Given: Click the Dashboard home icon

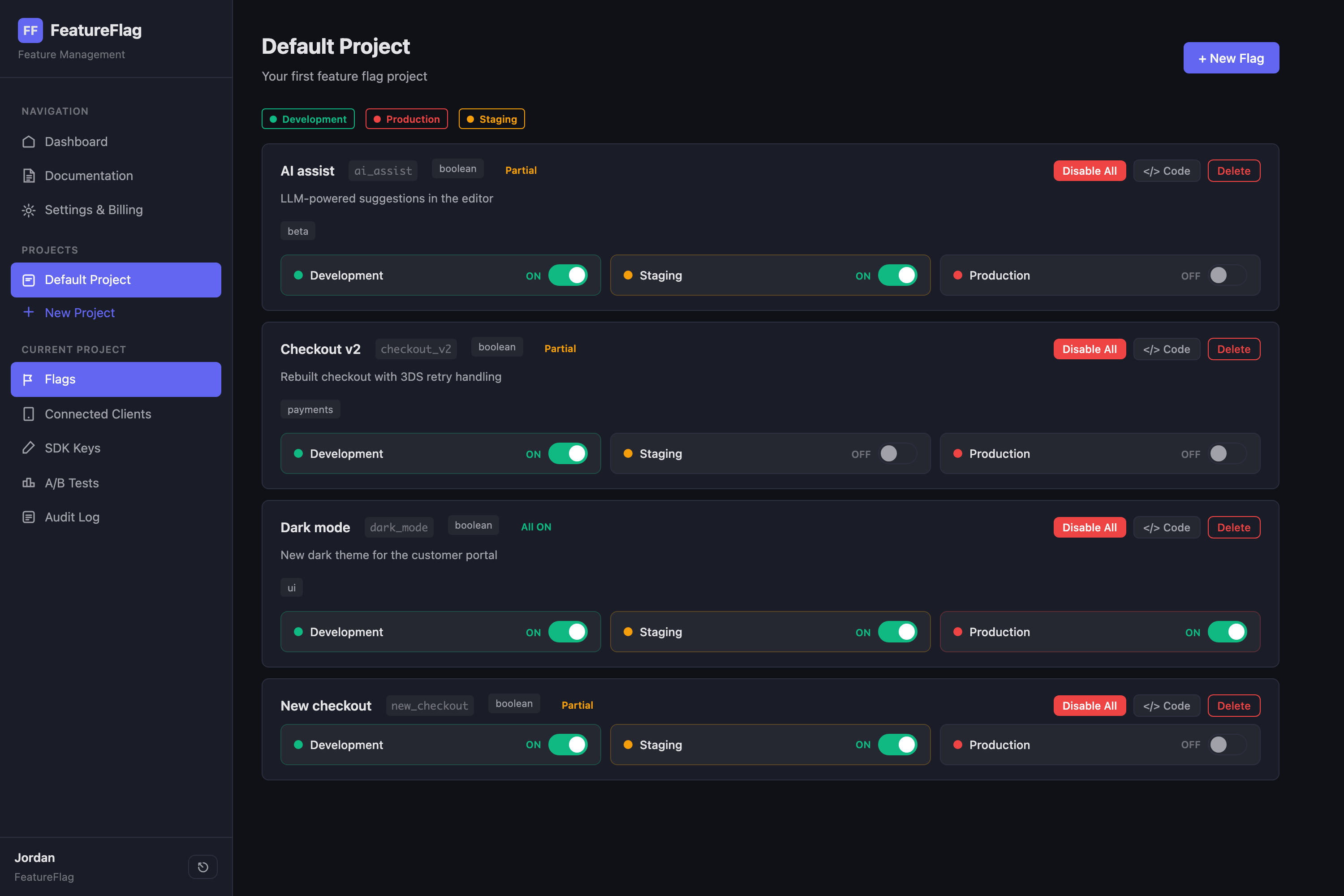Looking at the screenshot, I should coord(29,142).
